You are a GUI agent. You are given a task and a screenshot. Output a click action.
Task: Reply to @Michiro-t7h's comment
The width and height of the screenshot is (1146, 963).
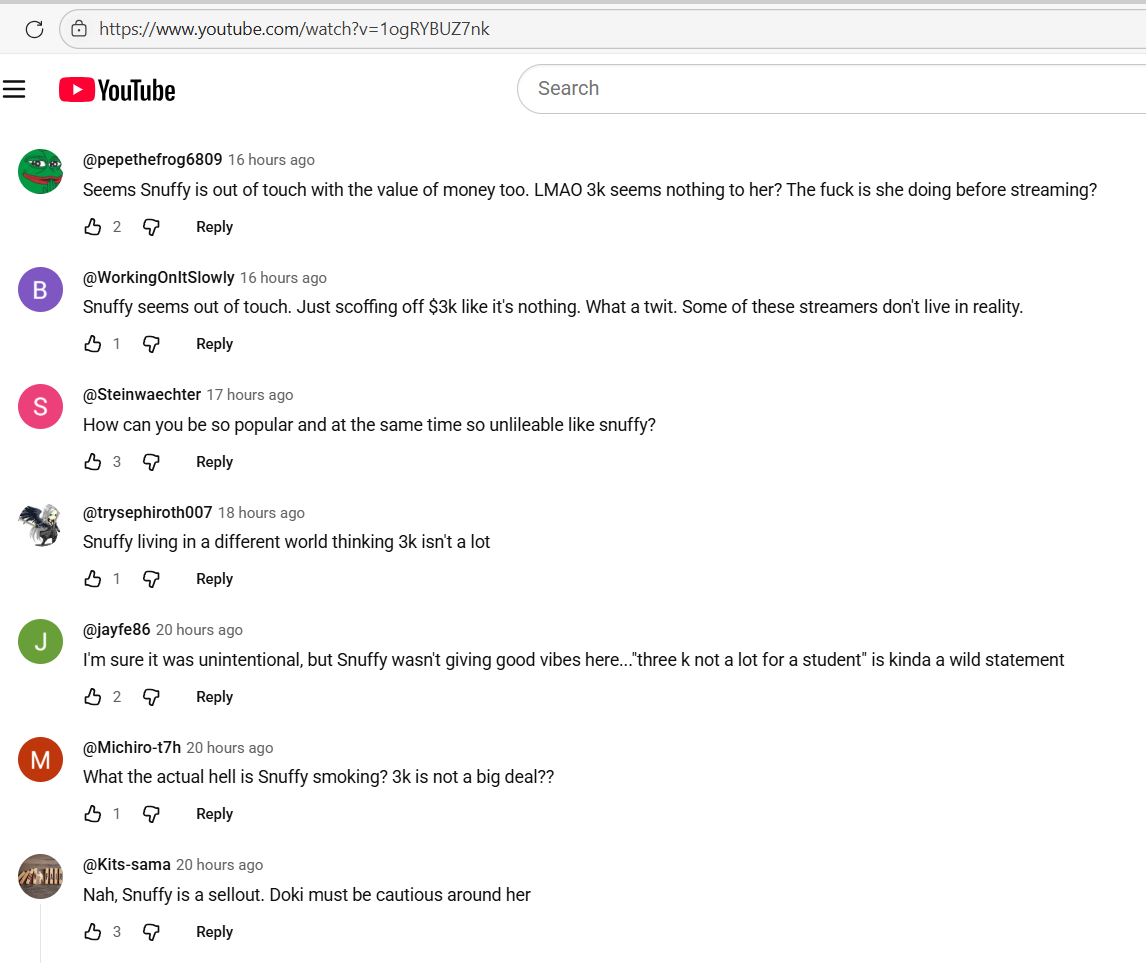214,814
